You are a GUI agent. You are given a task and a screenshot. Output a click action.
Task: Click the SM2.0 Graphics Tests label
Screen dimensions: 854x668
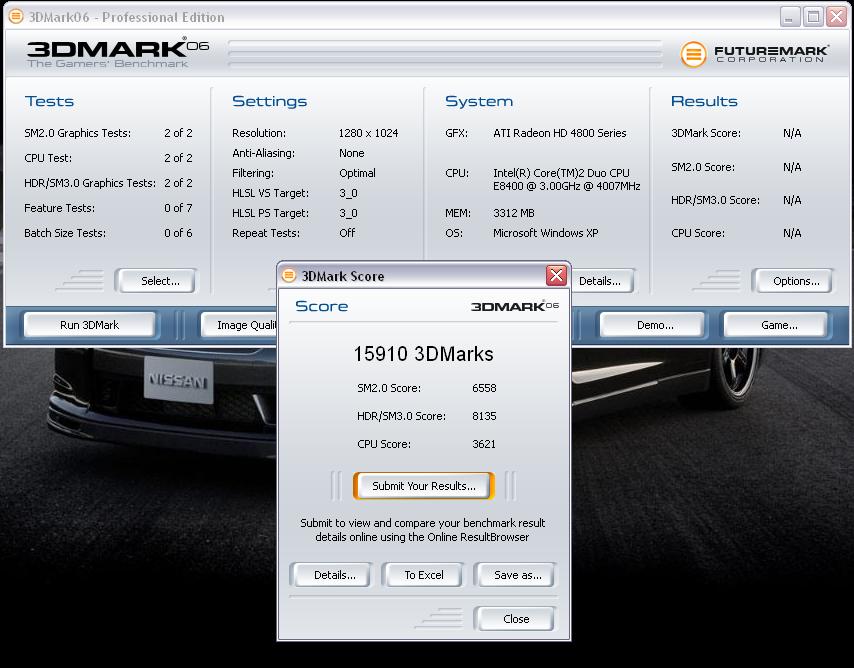point(77,133)
